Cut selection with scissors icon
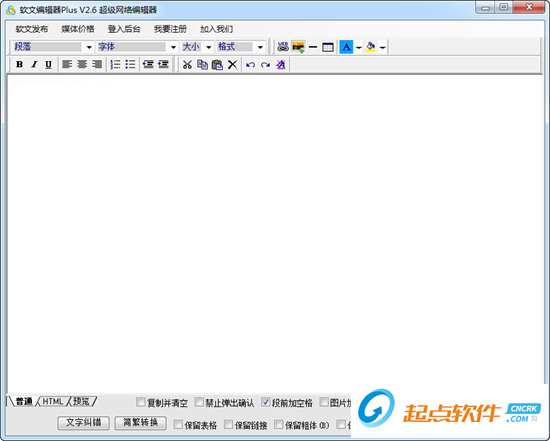550x441 pixels. (187, 65)
